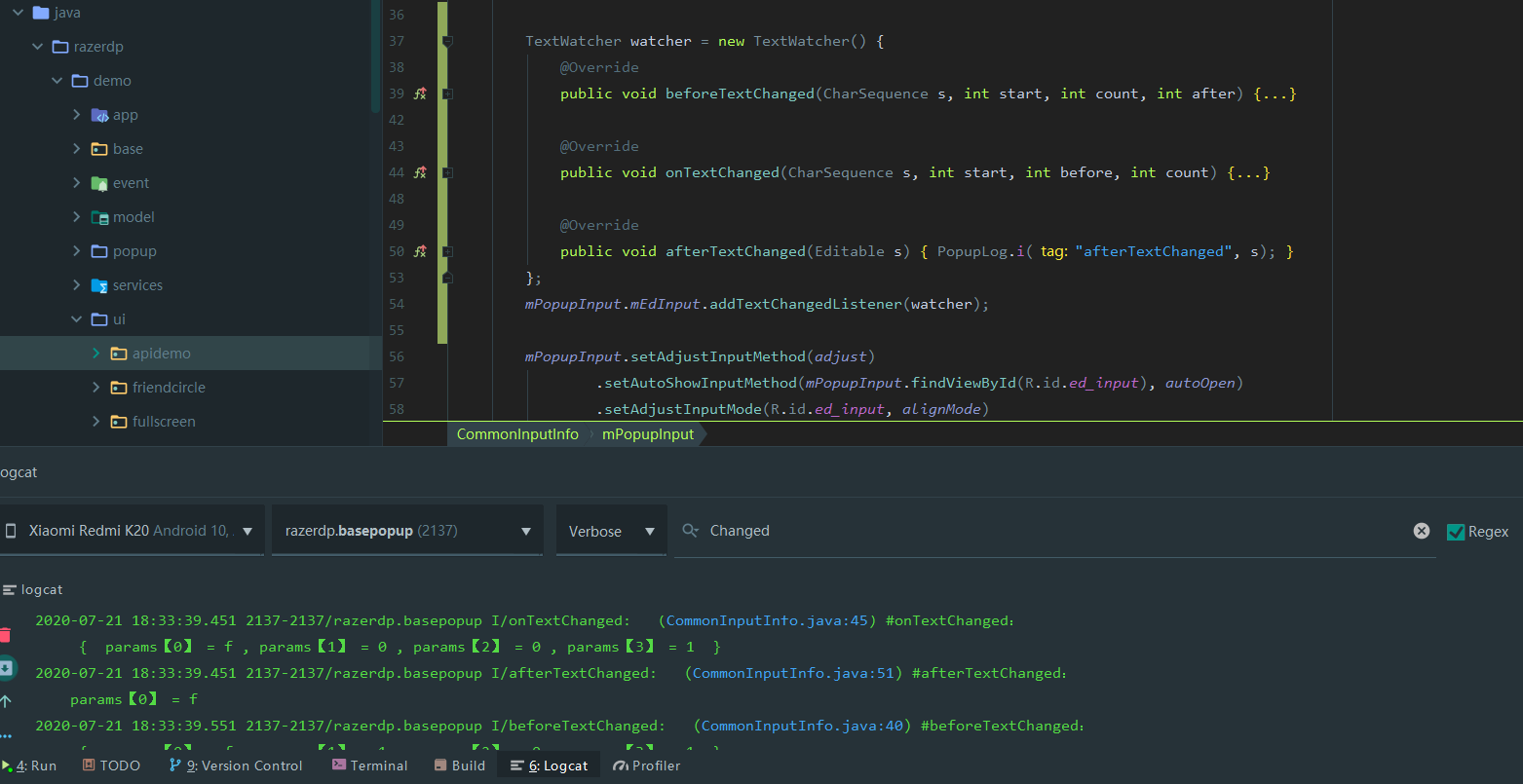Screen dimensions: 1523x784
Task: Click the Changed search input field
Action: click(x=877, y=531)
